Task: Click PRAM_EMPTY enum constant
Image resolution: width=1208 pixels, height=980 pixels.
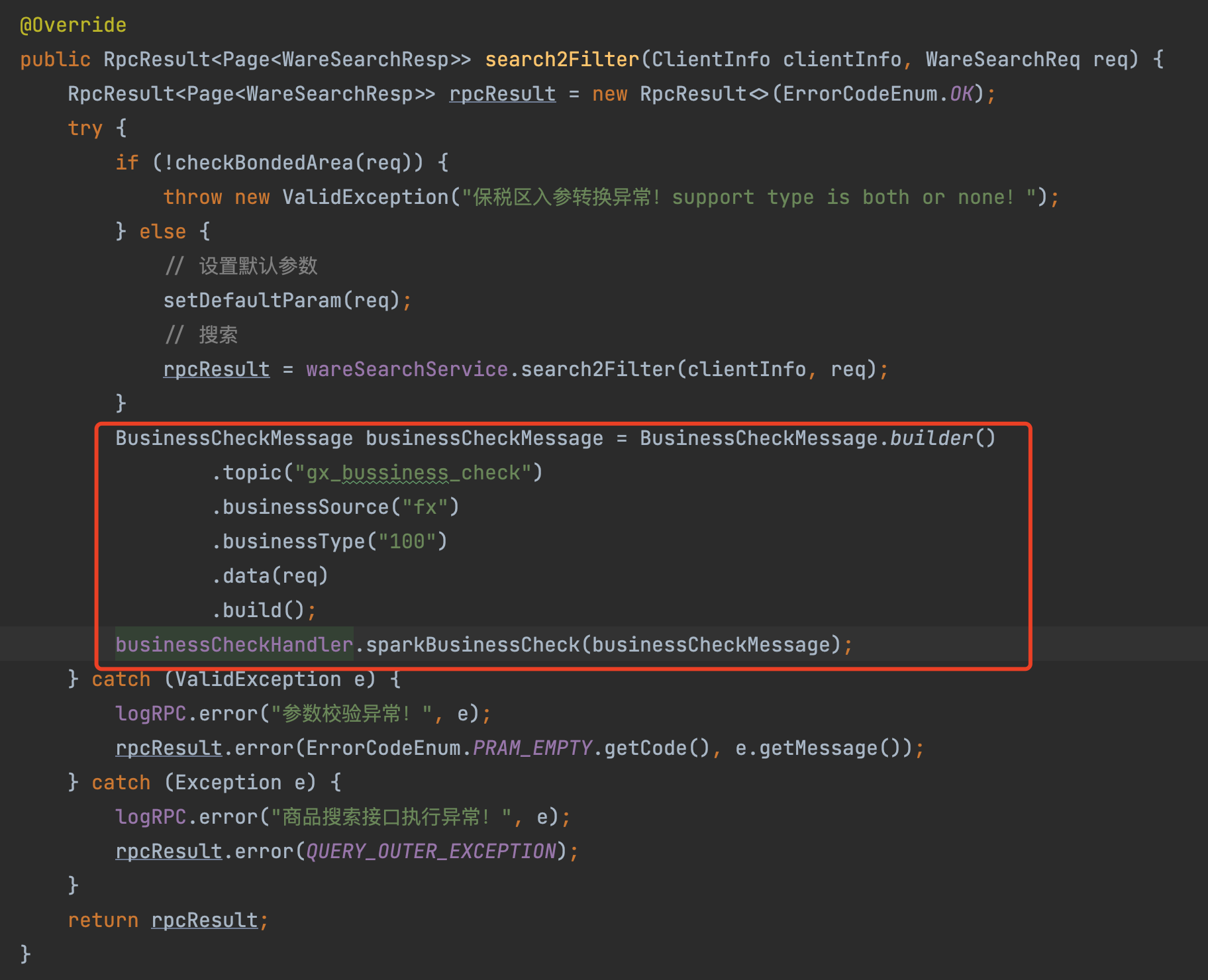Action: [532, 748]
